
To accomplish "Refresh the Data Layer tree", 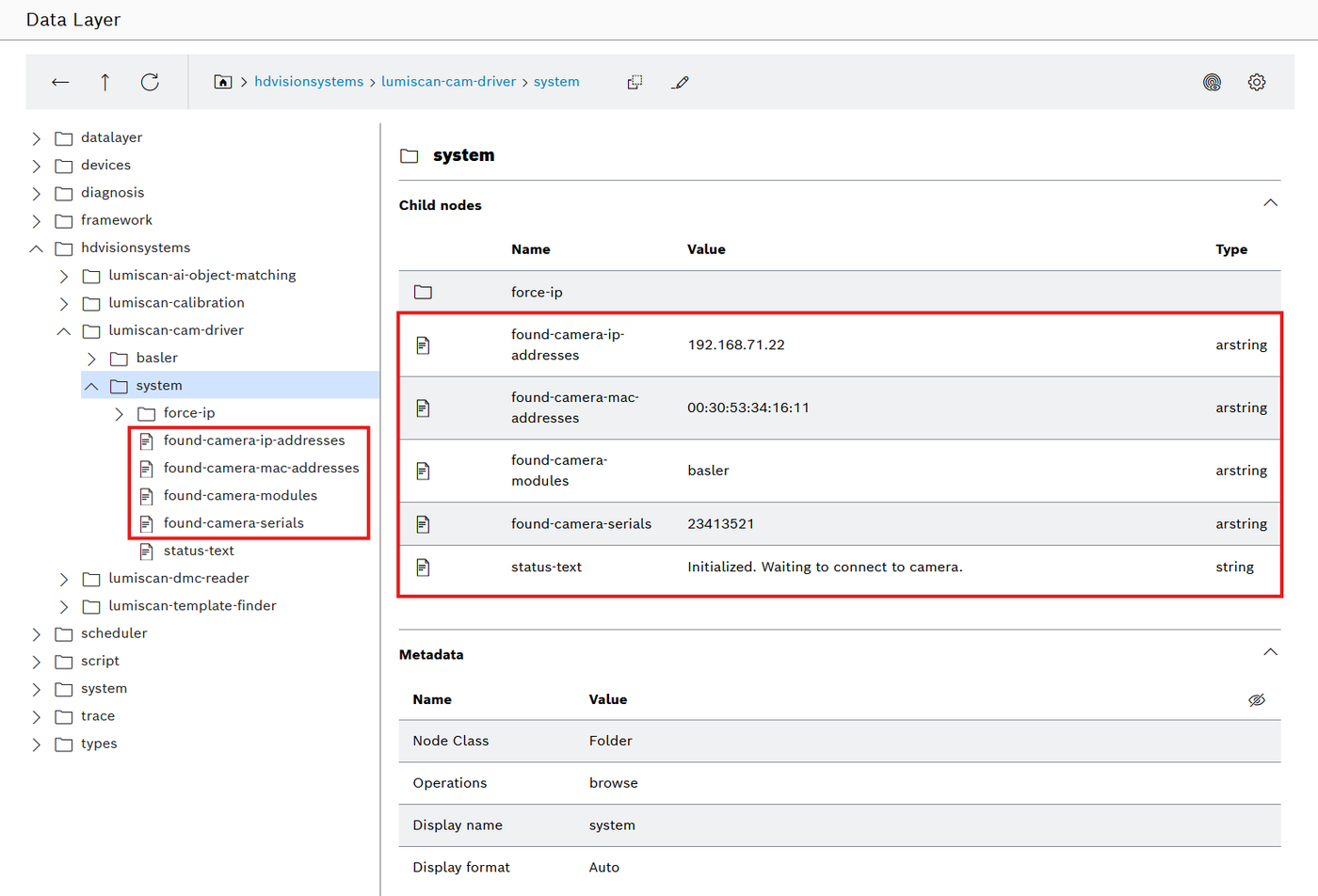I will (150, 82).
